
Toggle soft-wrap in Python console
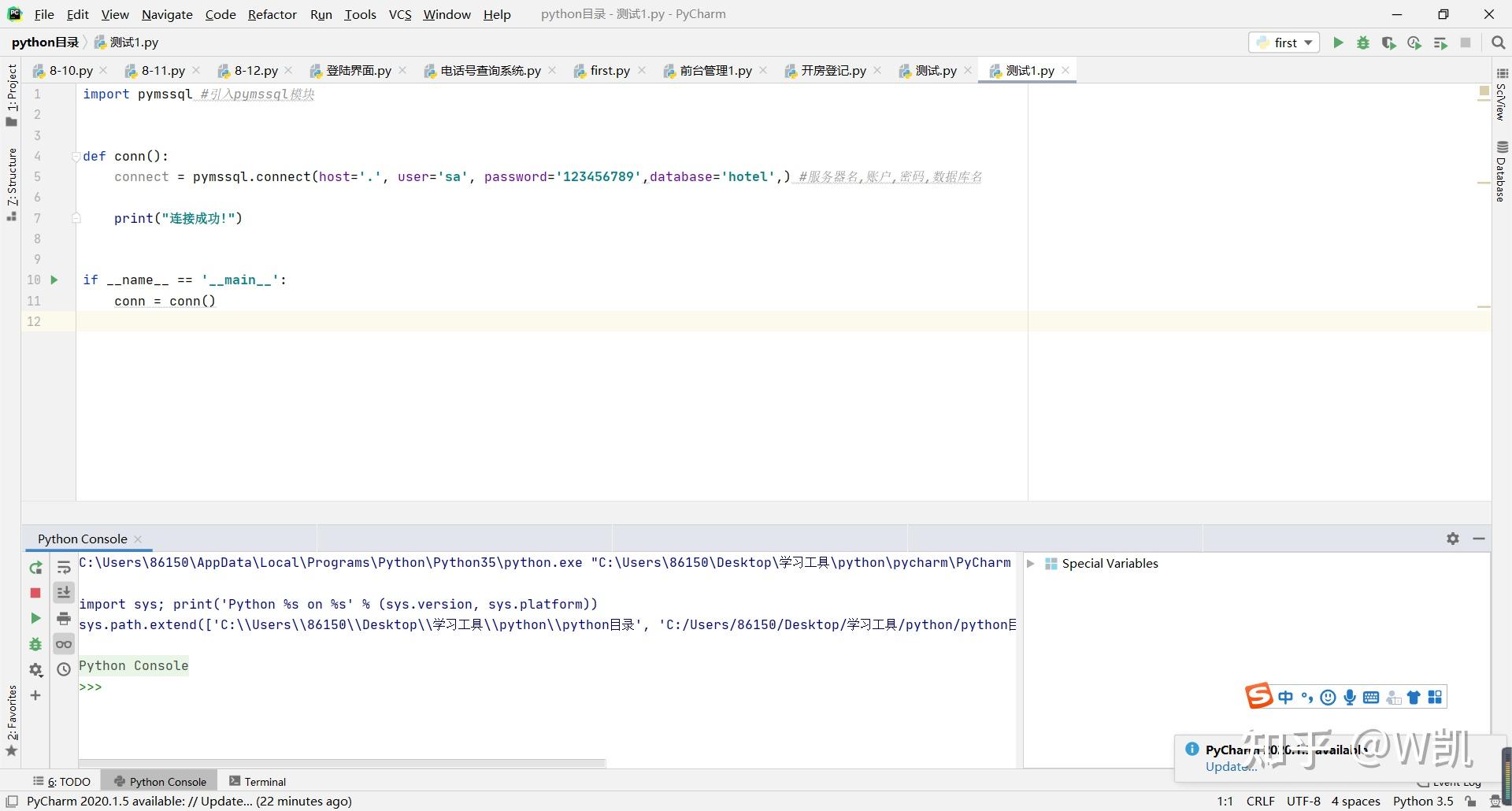pos(64,567)
